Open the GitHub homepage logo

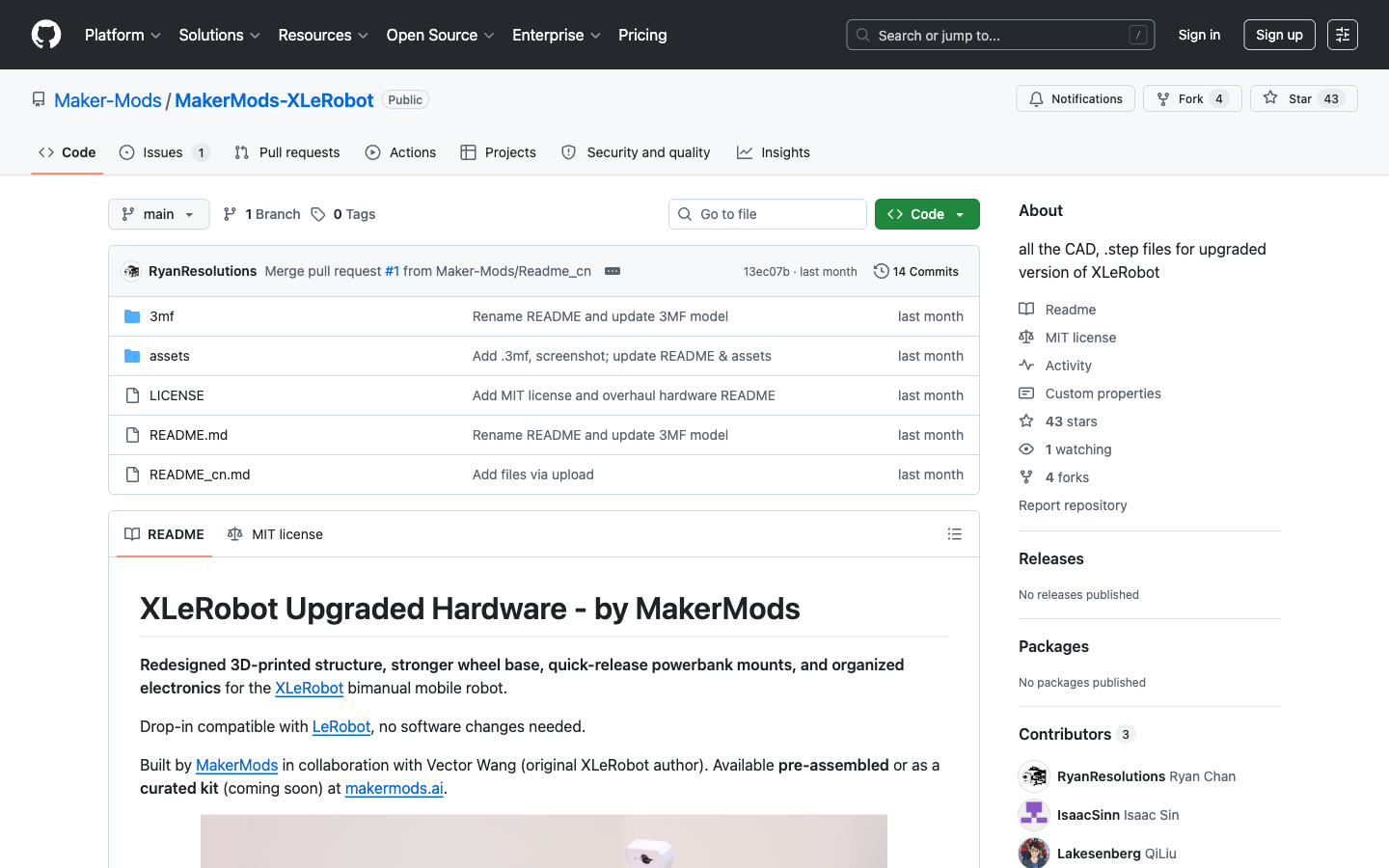coord(46,35)
